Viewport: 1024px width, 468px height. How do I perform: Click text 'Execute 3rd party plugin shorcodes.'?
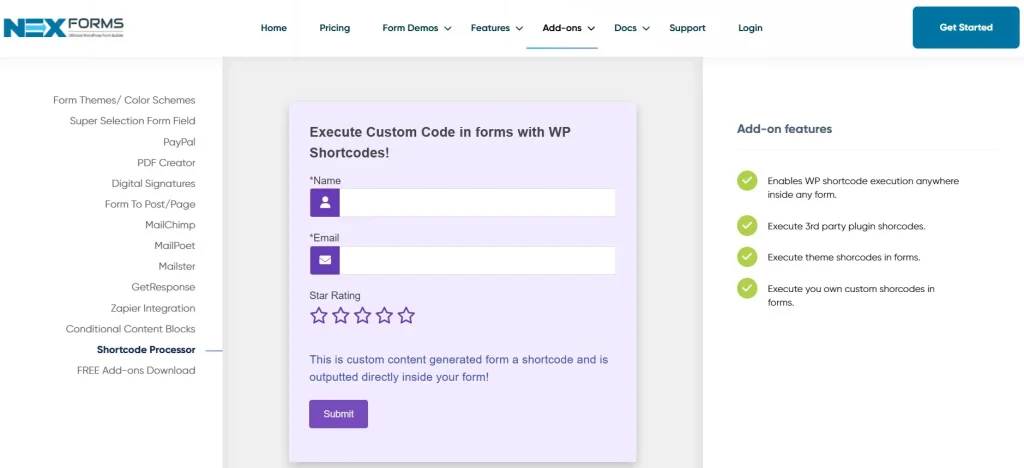pyautogui.click(x=846, y=226)
